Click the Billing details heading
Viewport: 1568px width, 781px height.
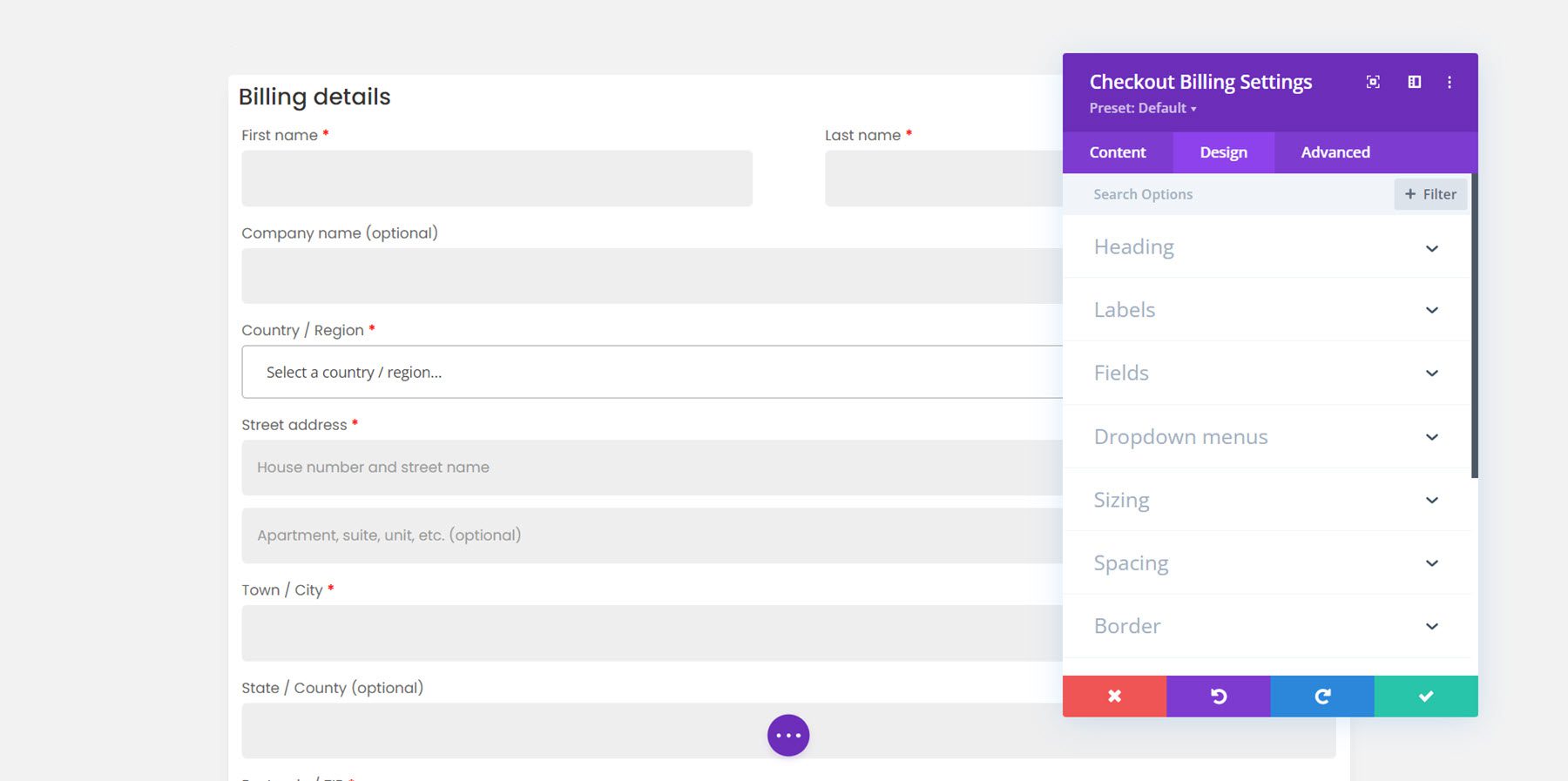coord(314,97)
